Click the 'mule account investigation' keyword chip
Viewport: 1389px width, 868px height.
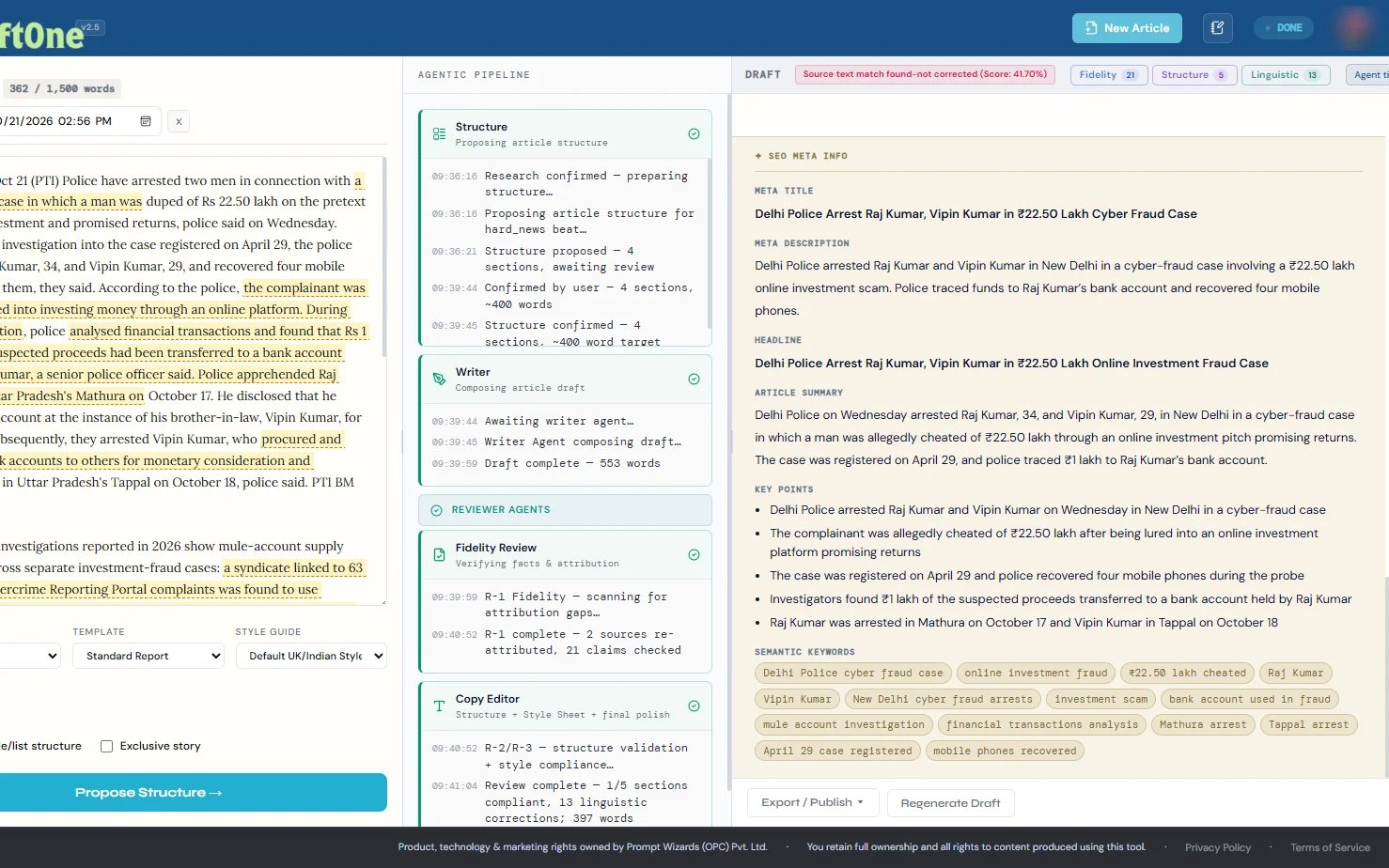tap(844, 725)
